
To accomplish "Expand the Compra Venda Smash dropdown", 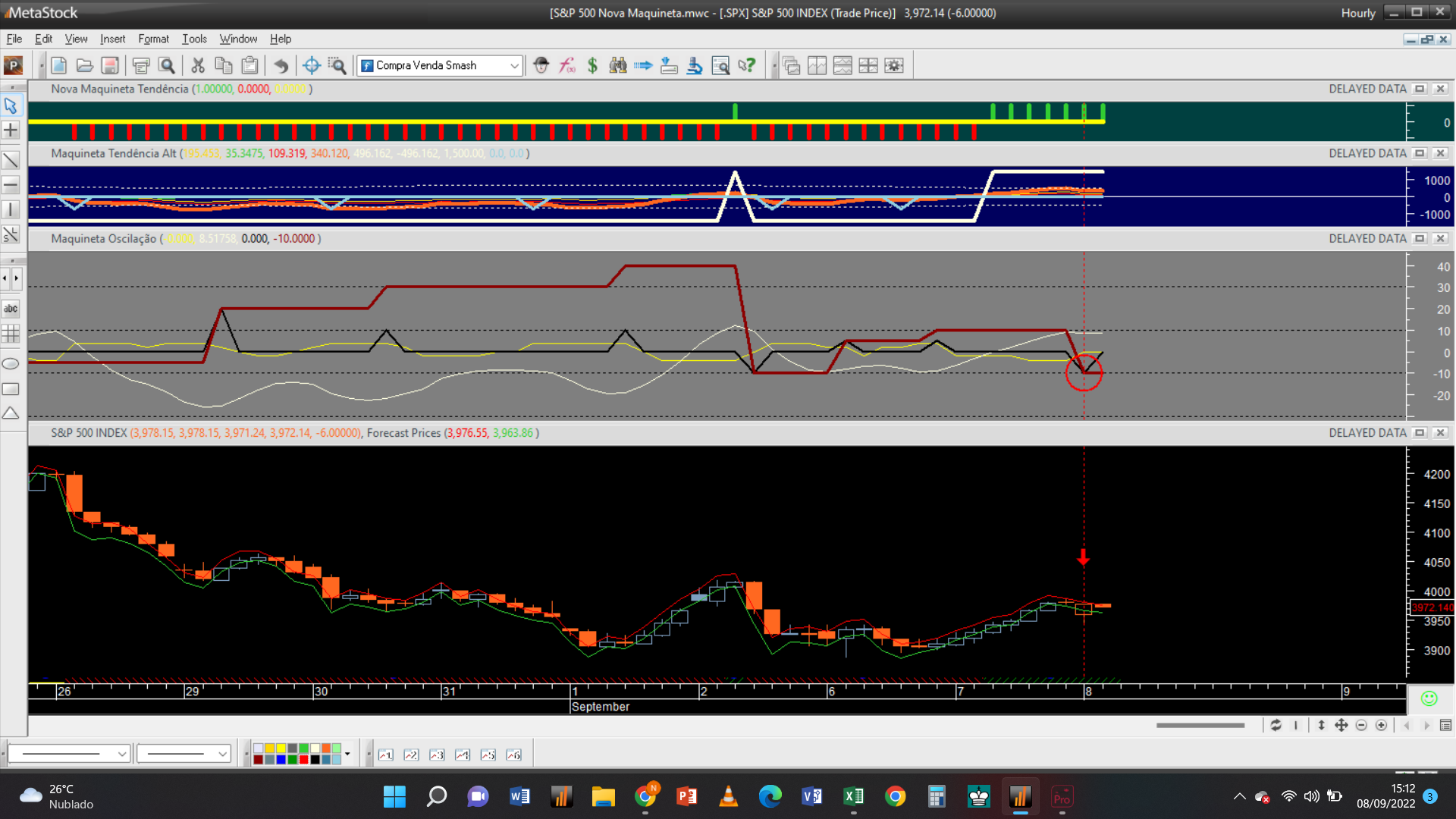I will pos(514,66).
